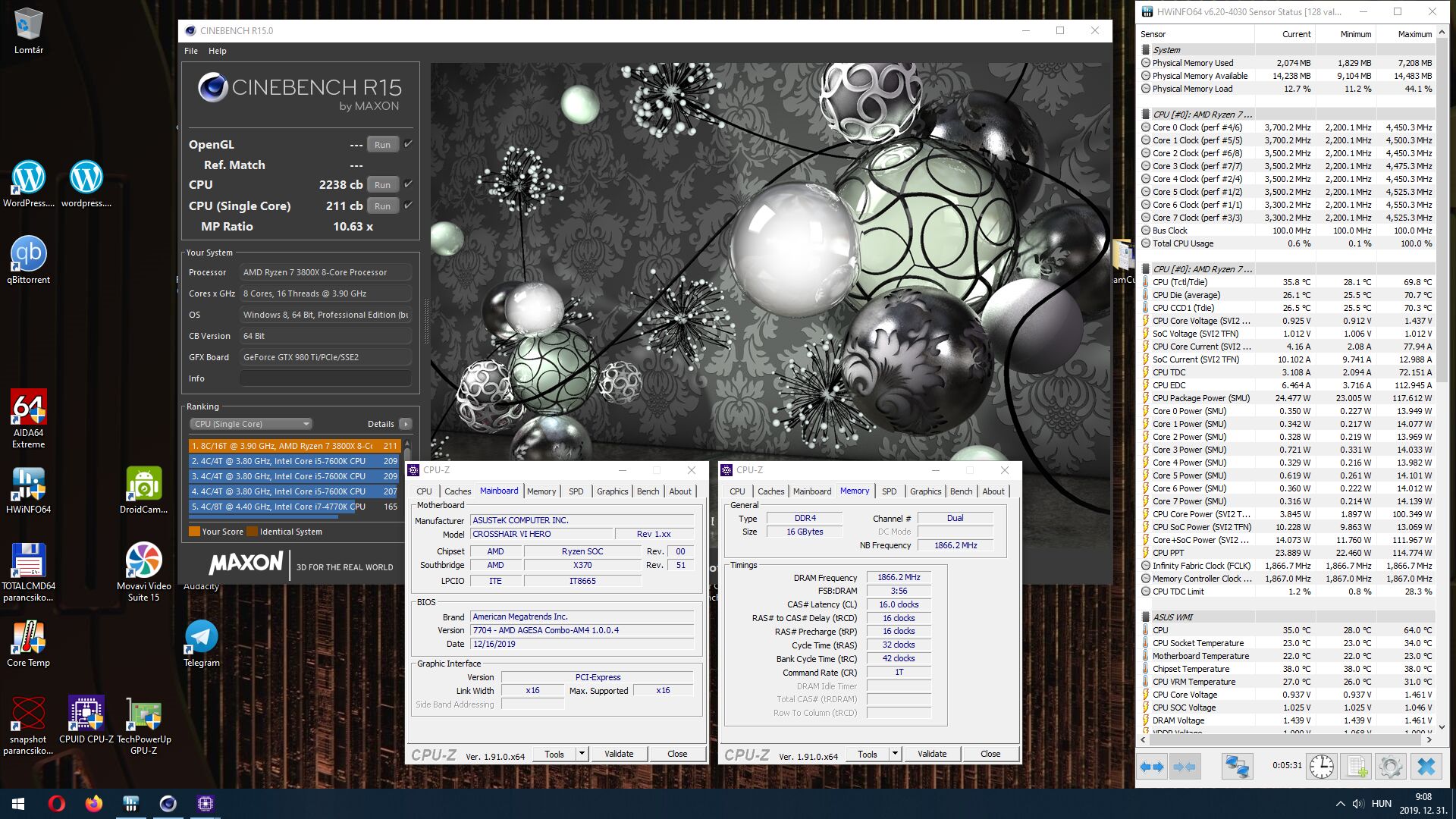Viewport: 1456px width, 819px height.
Task: Open Tools dropdown arrow in Memory CPU-Z
Action: click(895, 754)
